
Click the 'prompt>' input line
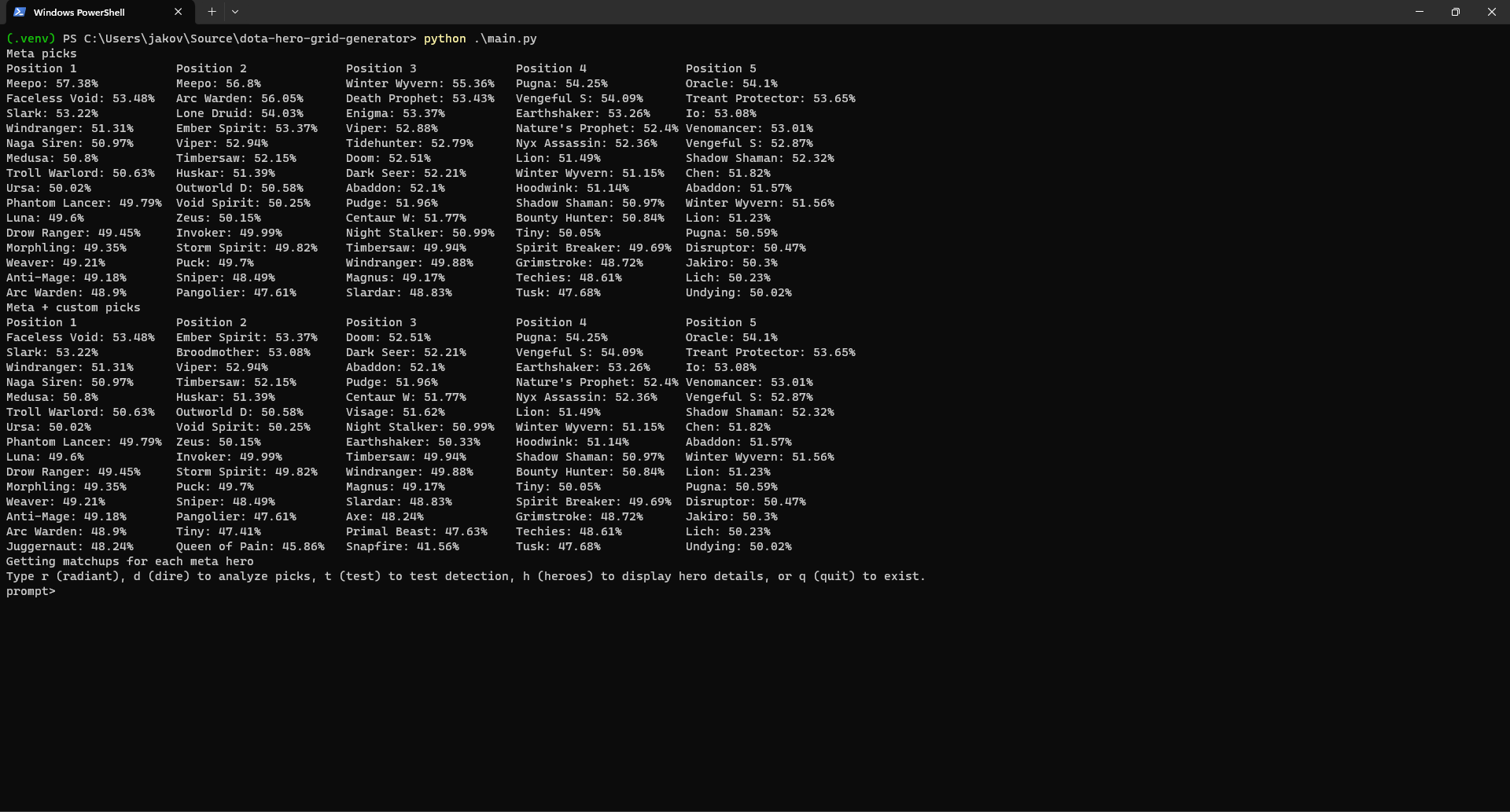click(31, 591)
